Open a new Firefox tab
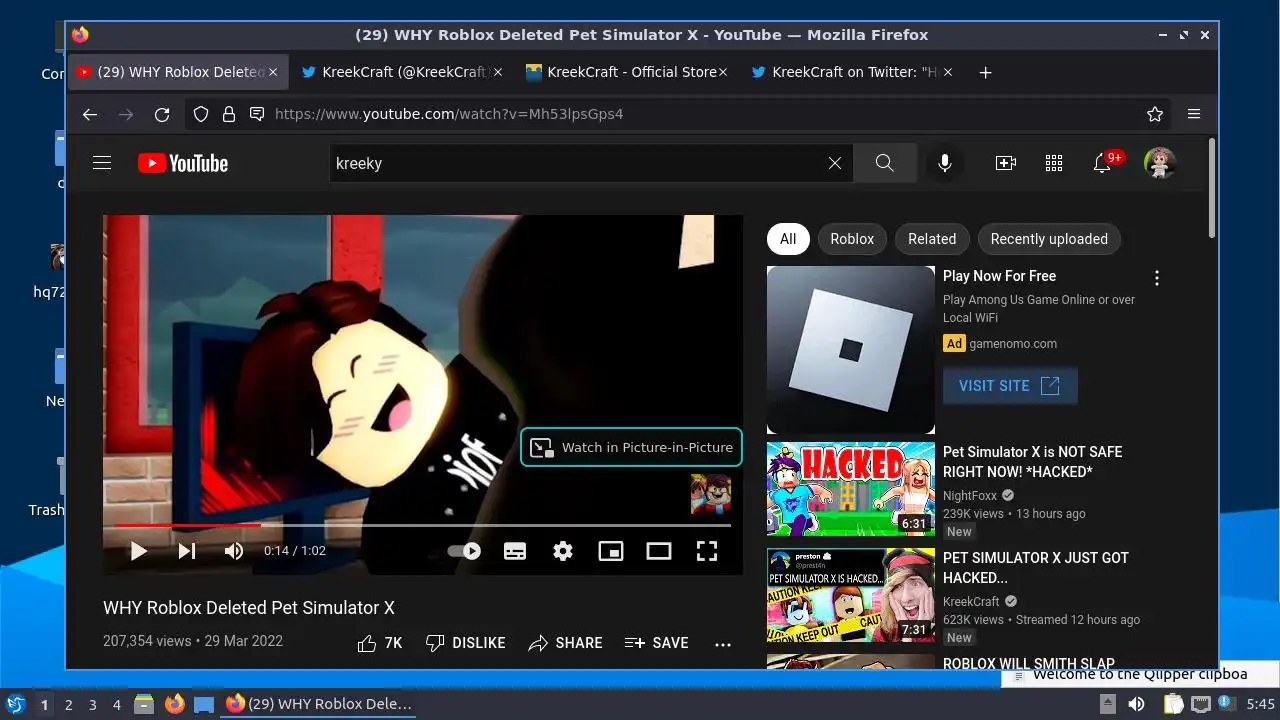 pyautogui.click(x=985, y=72)
